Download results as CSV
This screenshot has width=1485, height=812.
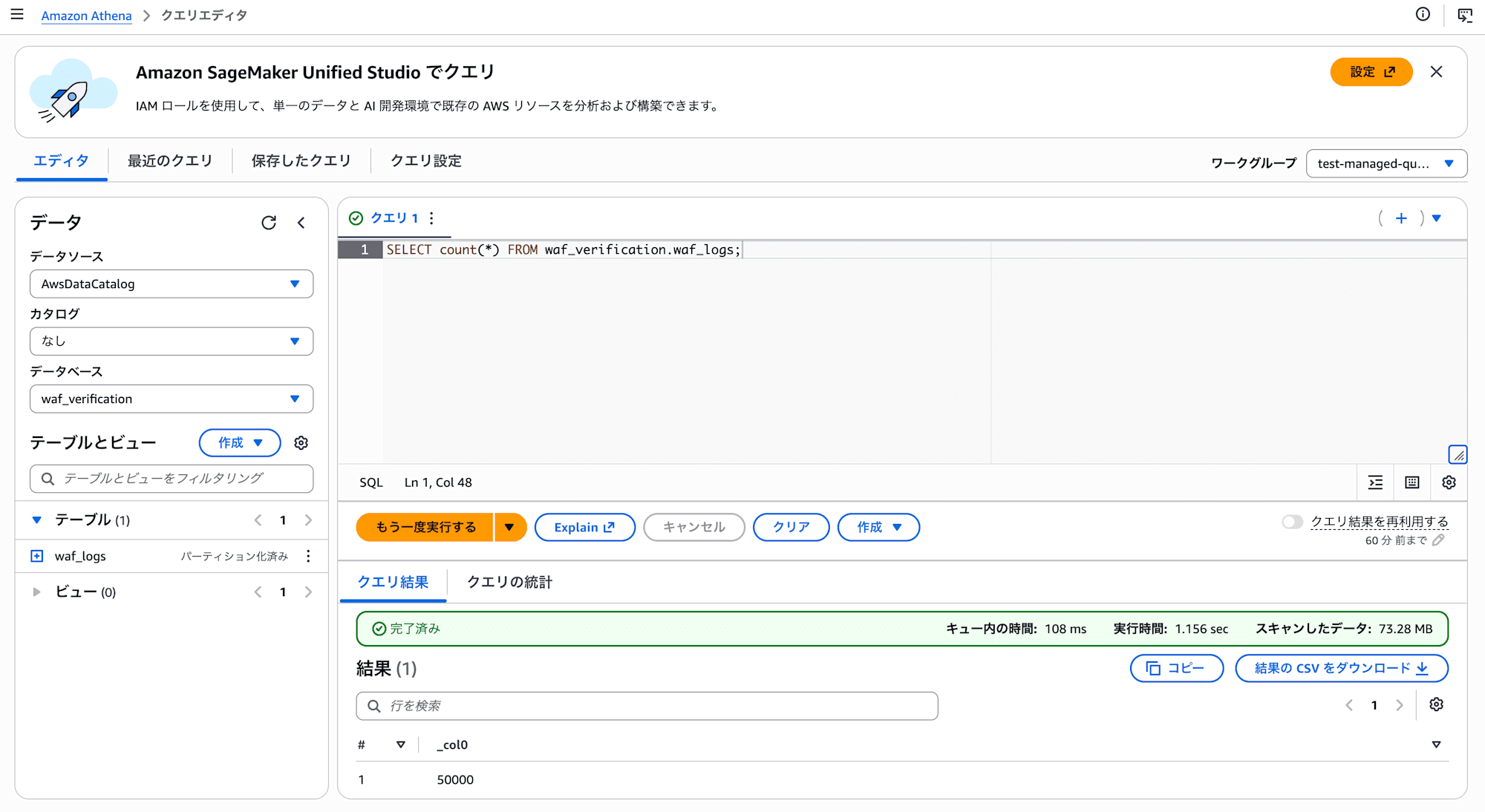click(x=1342, y=668)
